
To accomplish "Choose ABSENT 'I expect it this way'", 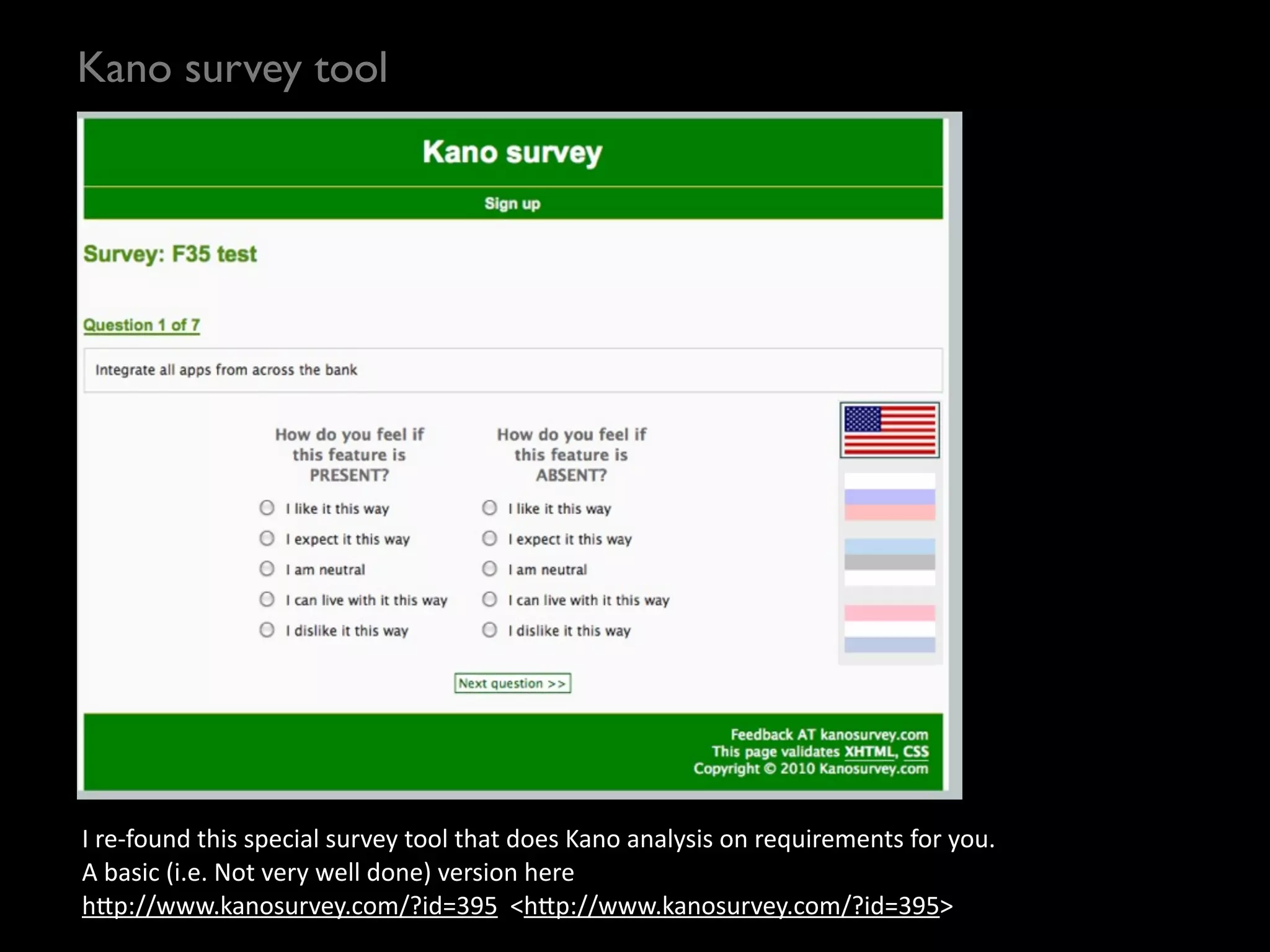I will click(x=489, y=539).
